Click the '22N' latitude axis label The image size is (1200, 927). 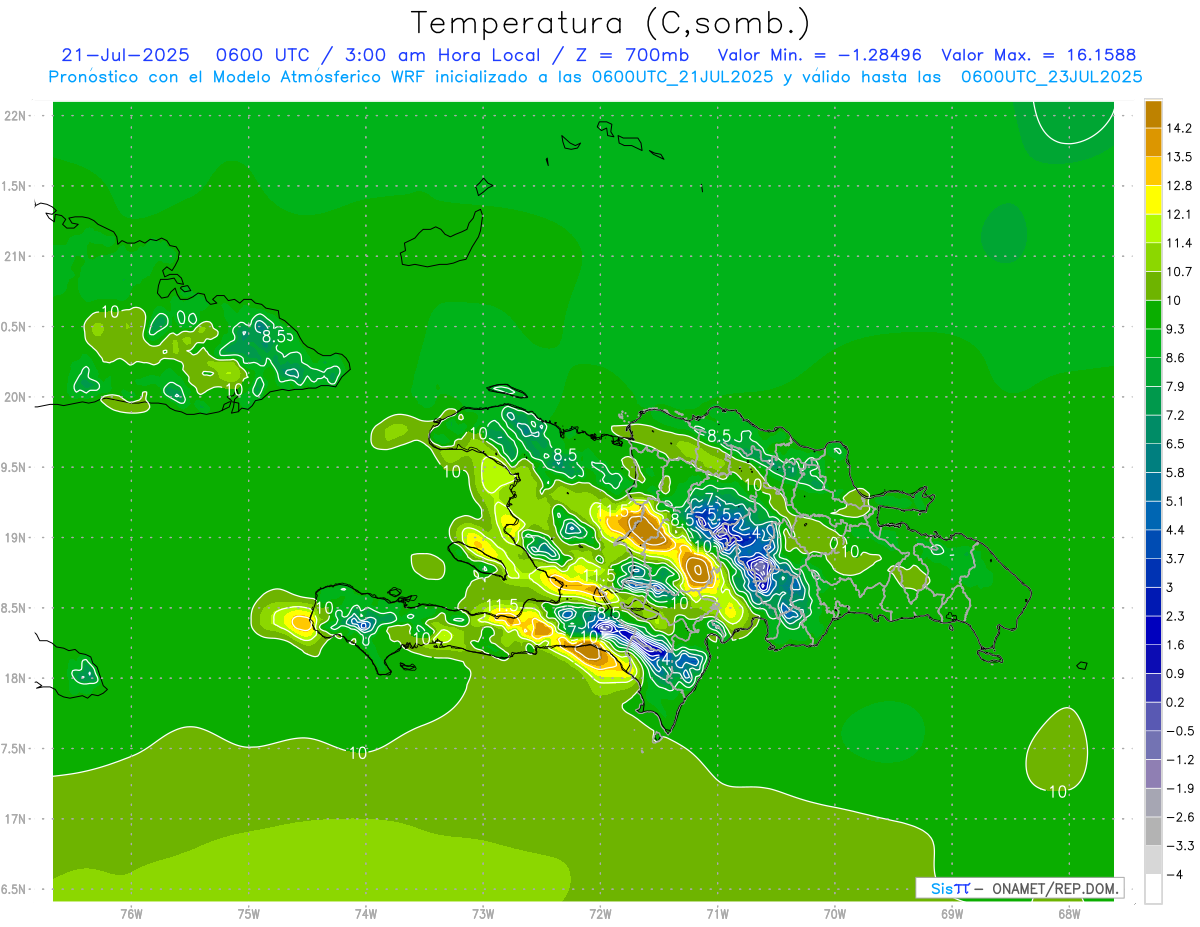(x=16, y=115)
